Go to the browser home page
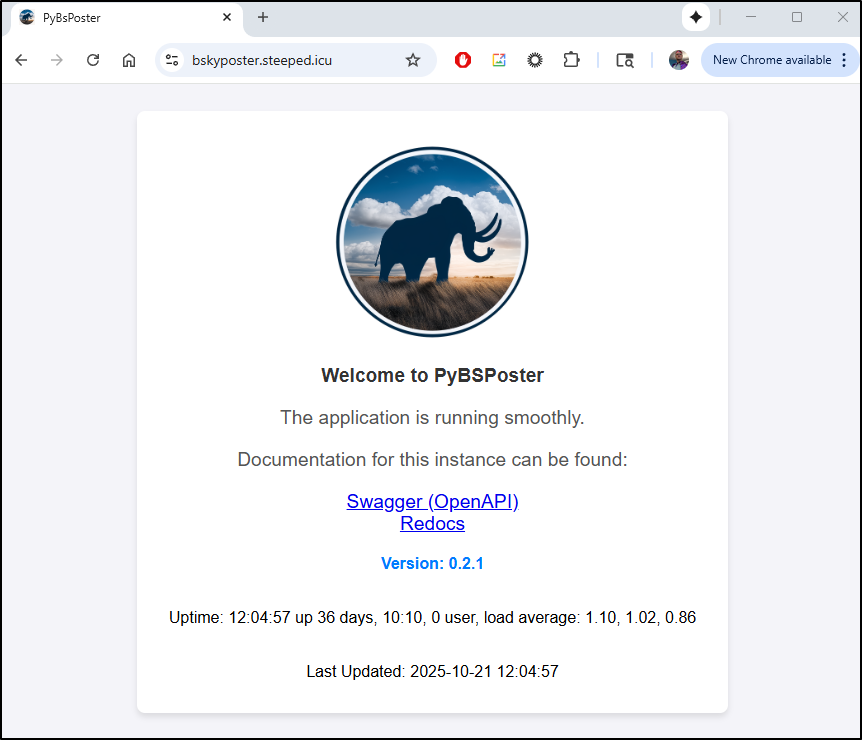Screen dimensions: 862x740 tap(129, 60)
